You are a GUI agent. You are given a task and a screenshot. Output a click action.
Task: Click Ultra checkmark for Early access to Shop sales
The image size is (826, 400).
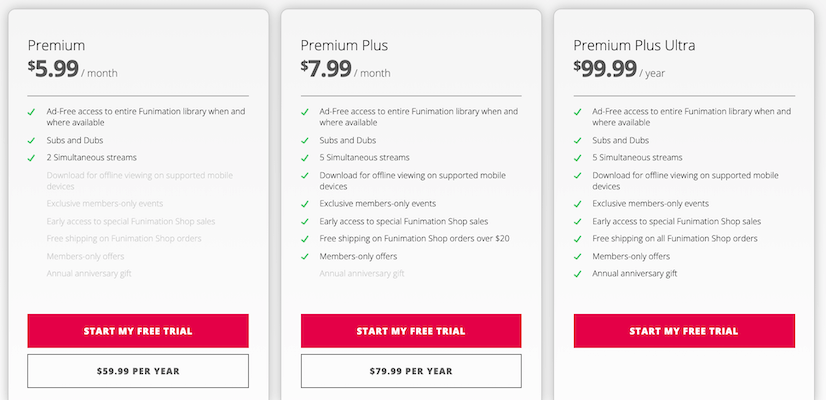pos(578,222)
